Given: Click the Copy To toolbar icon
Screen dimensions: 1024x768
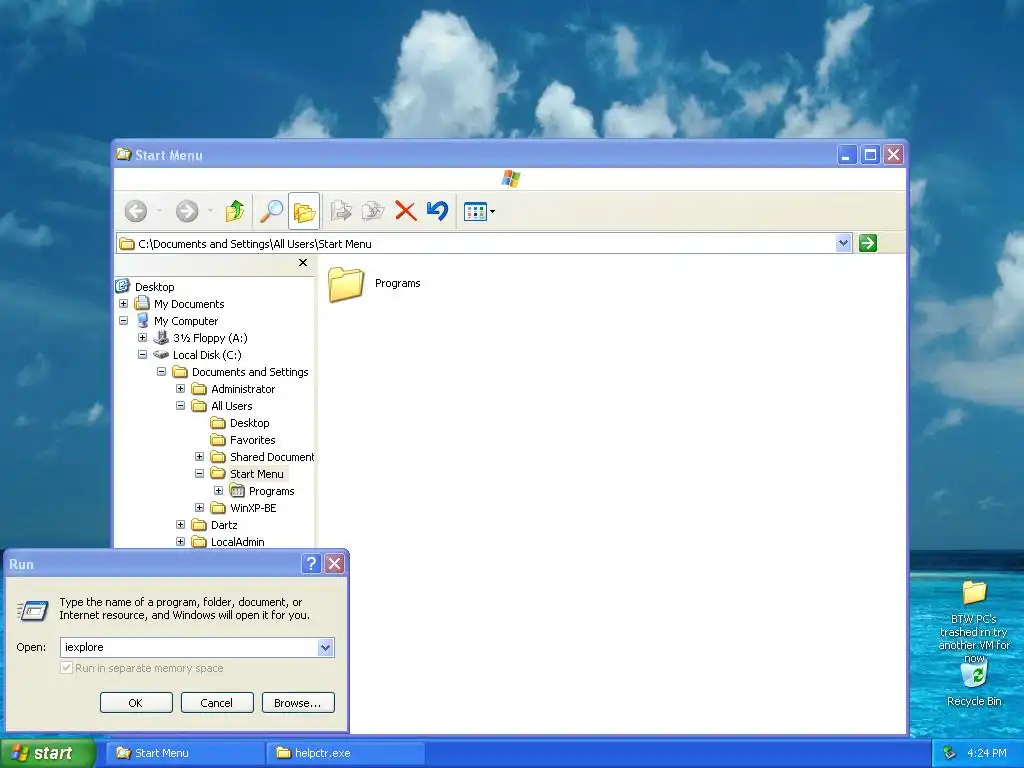Looking at the screenshot, I should click(x=373, y=211).
